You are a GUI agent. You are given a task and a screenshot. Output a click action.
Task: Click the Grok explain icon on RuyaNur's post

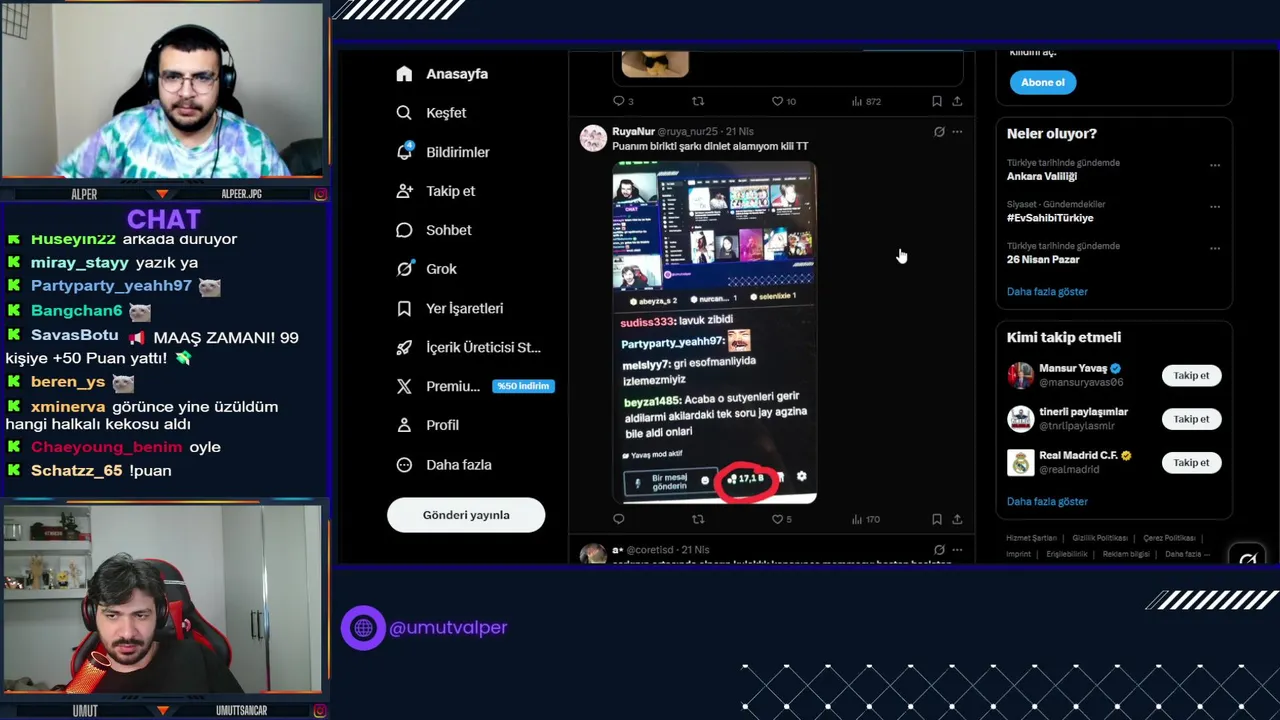tap(939, 131)
